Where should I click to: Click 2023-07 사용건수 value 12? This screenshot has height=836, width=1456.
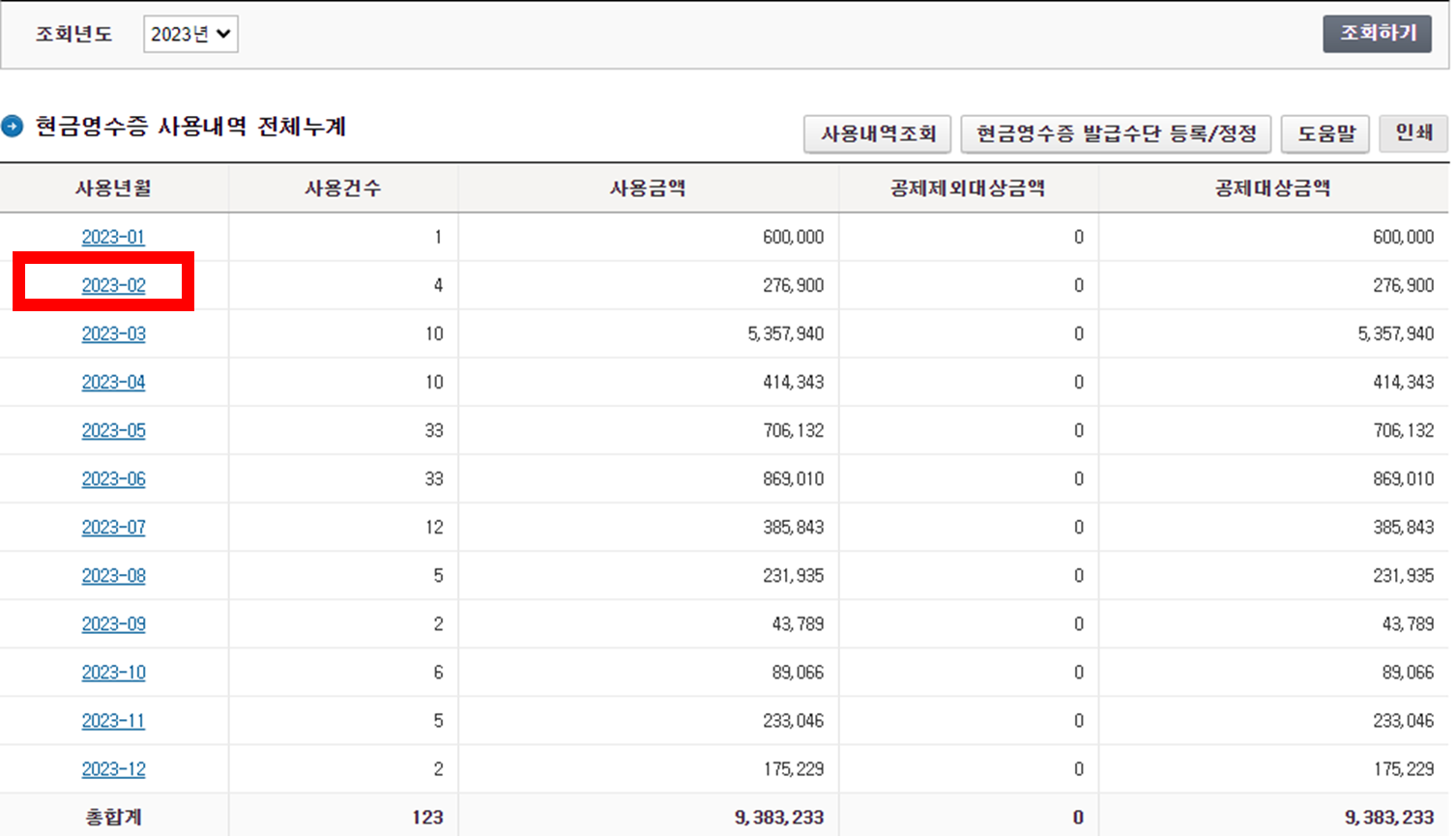click(434, 527)
